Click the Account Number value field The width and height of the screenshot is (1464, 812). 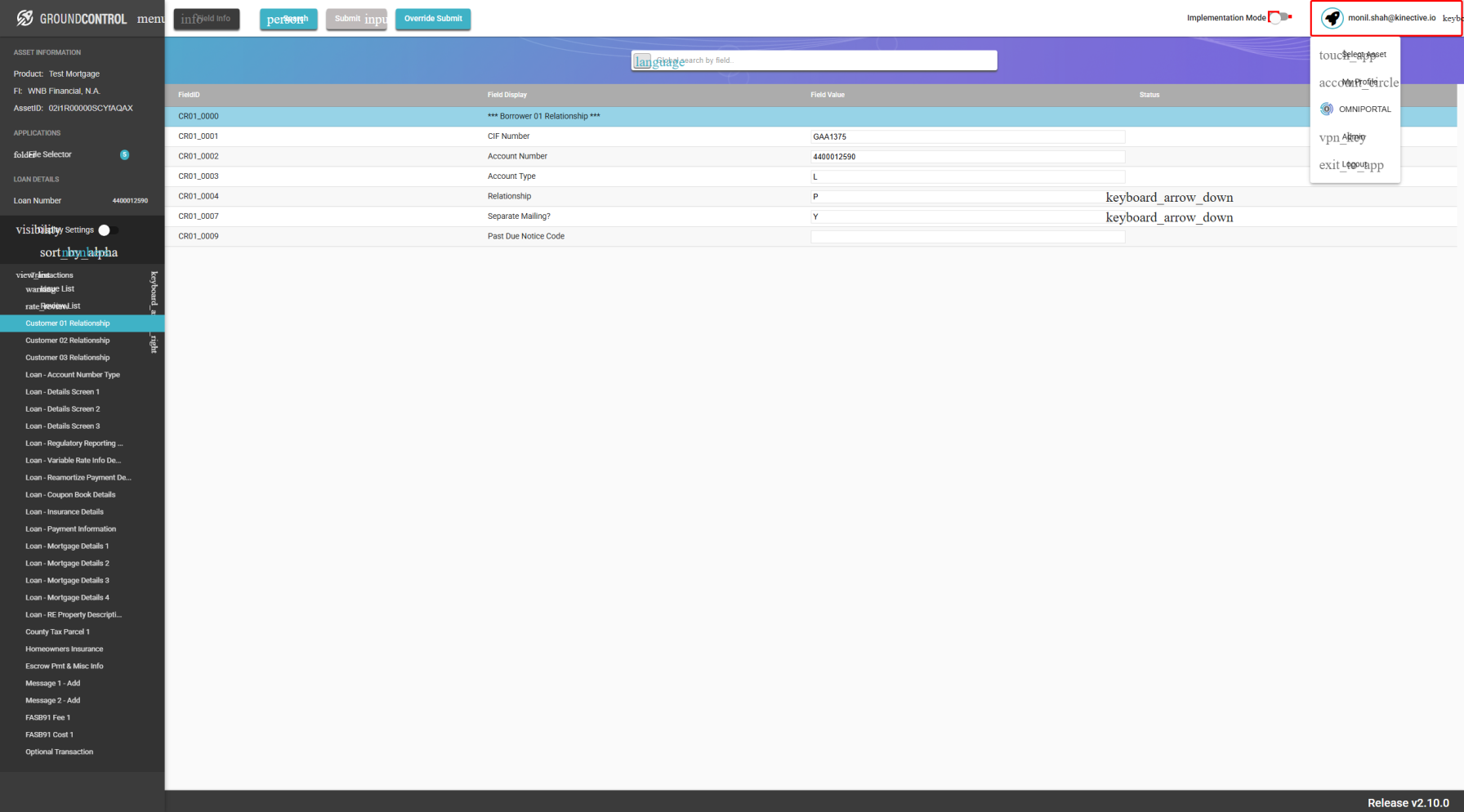click(967, 157)
